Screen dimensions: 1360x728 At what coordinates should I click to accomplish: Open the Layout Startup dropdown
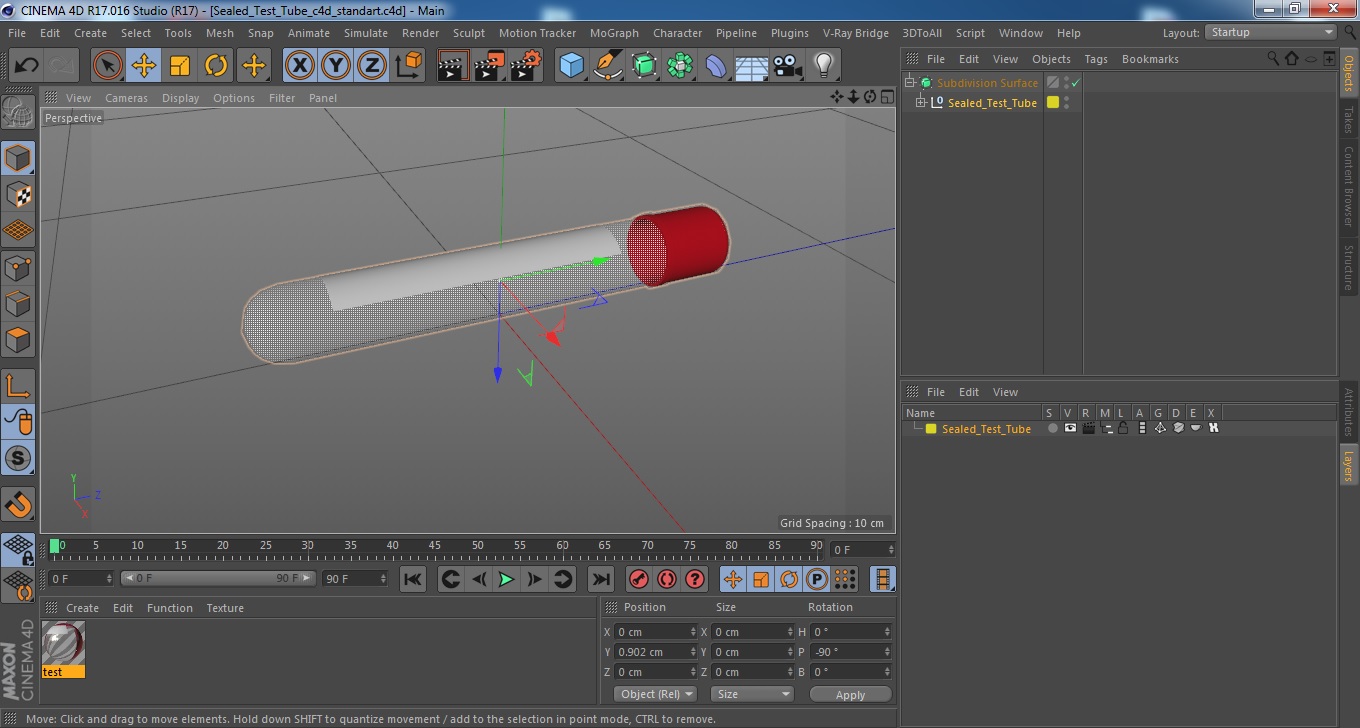tap(1270, 33)
